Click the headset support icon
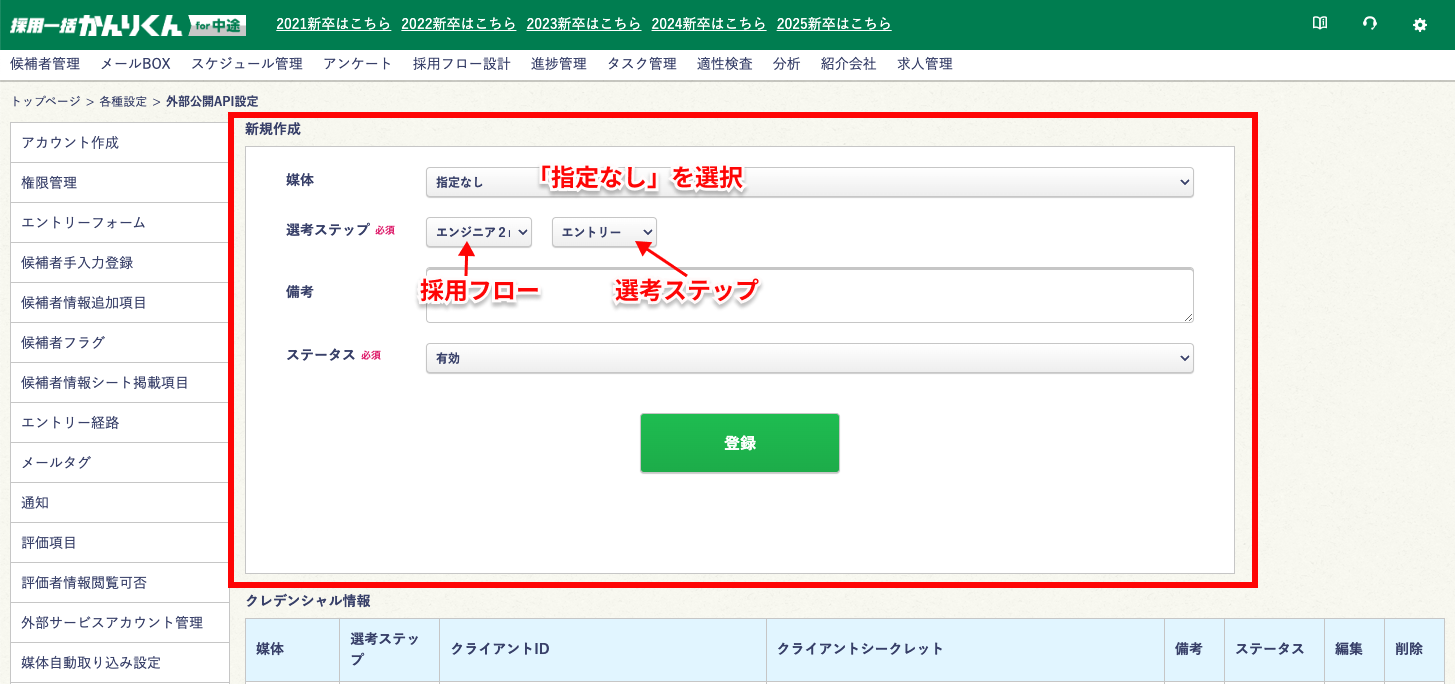 (x=1370, y=24)
